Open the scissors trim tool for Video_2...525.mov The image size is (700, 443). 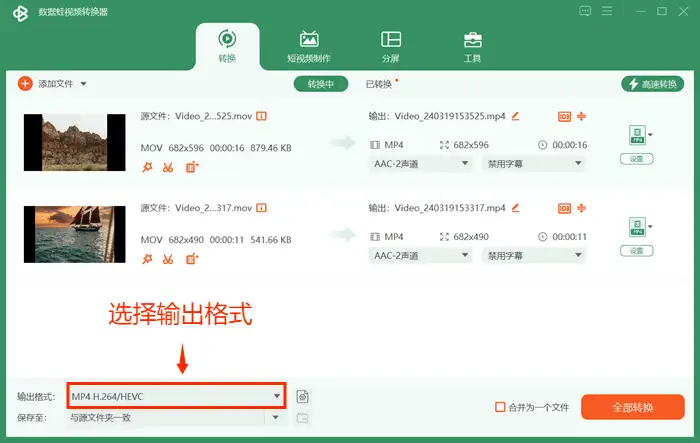click(x=168, y=167)
